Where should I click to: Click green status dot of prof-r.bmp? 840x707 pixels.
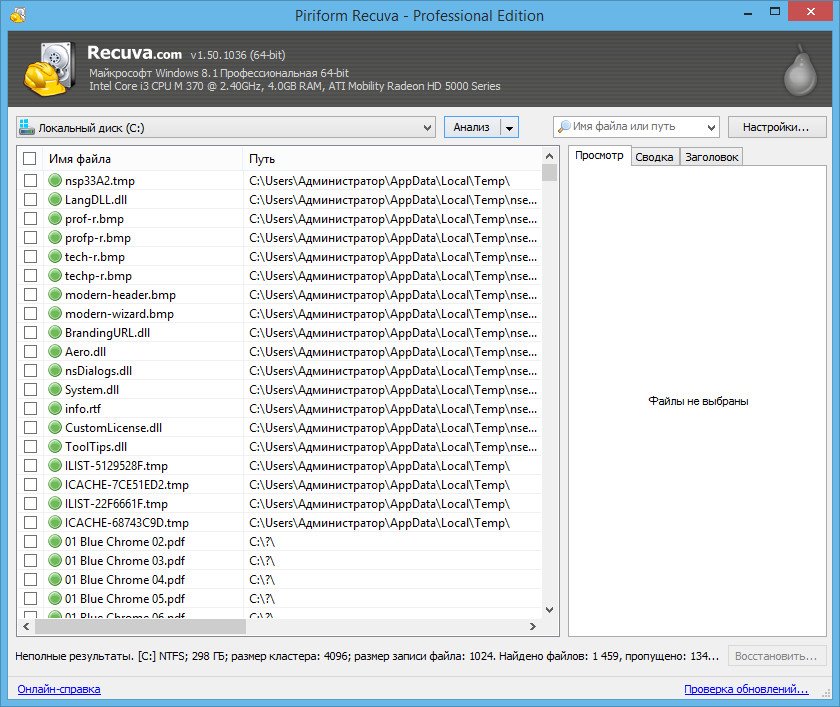tap(55, 219)
